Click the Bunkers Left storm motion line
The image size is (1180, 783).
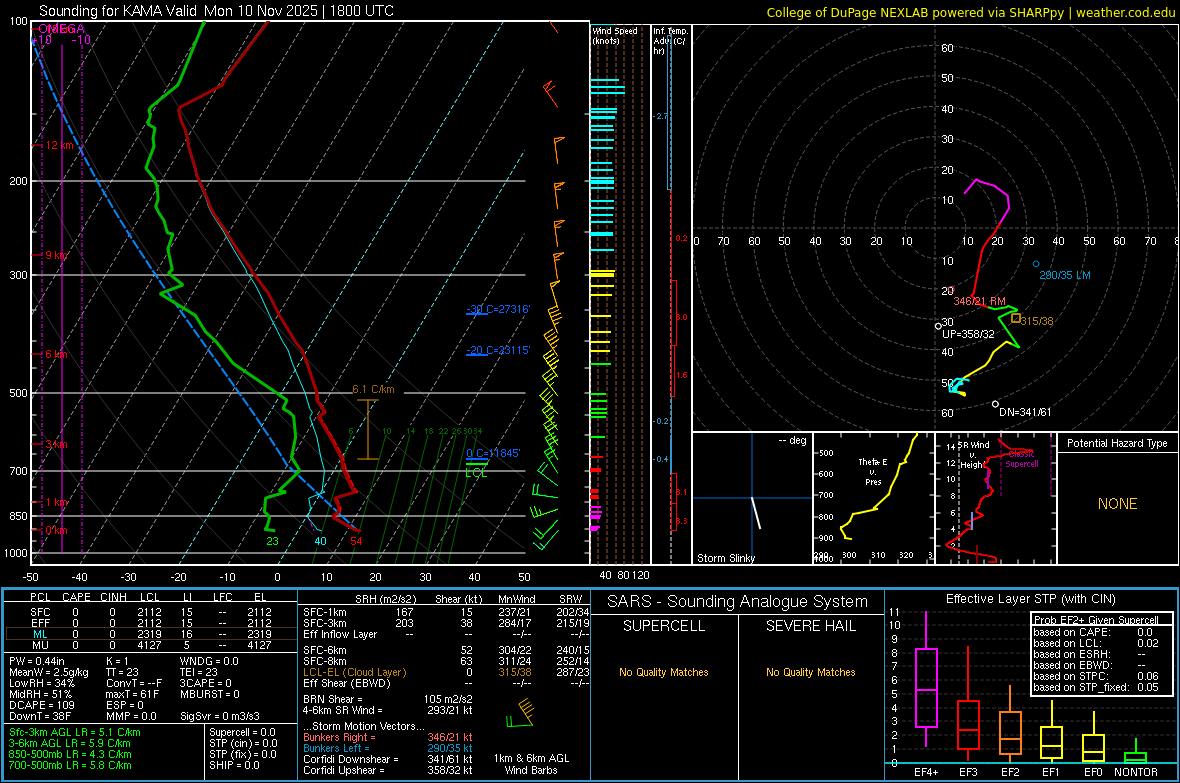coord(388,748)
